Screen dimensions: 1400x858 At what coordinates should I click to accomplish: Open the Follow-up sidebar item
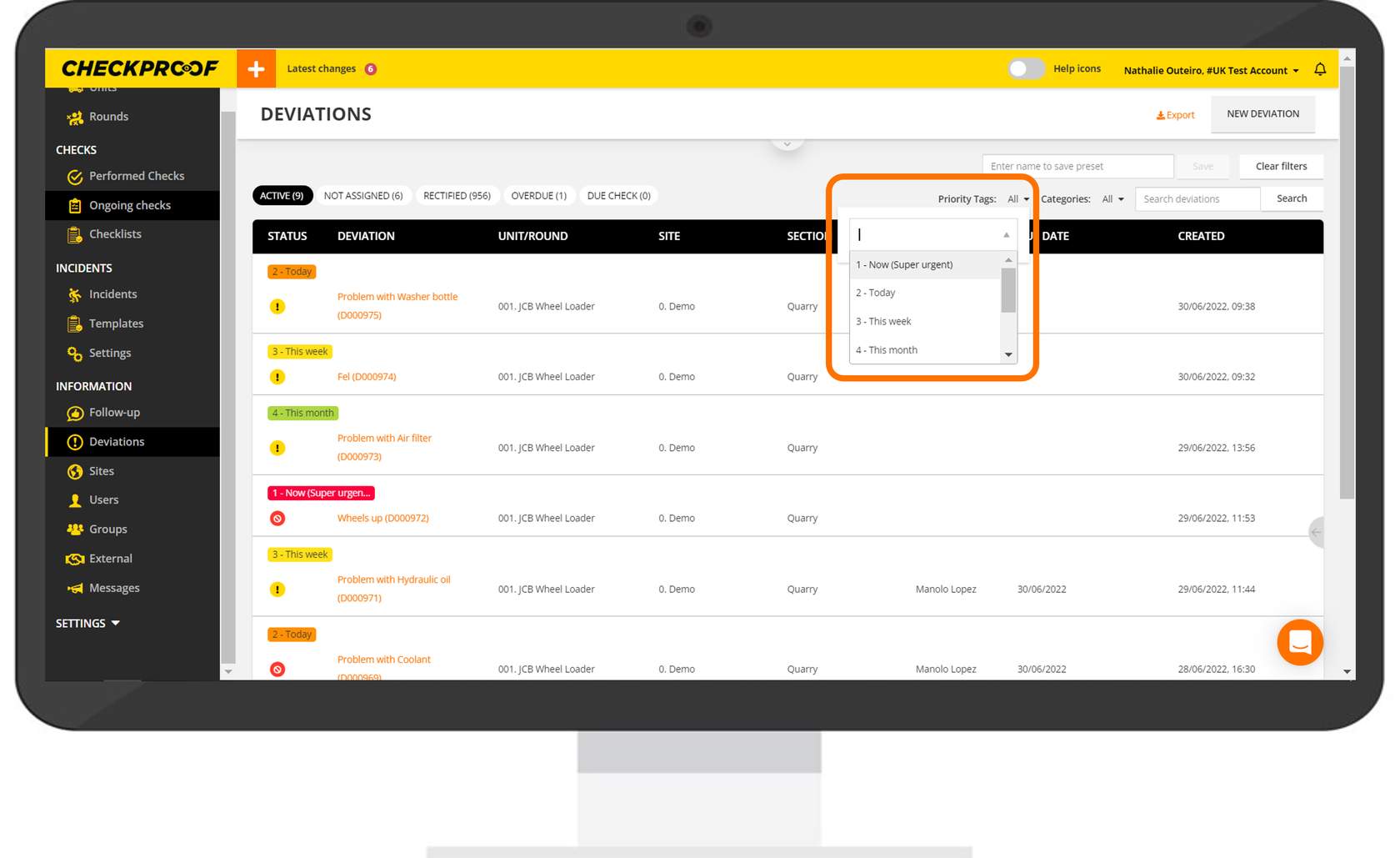[x=114, y=413]
